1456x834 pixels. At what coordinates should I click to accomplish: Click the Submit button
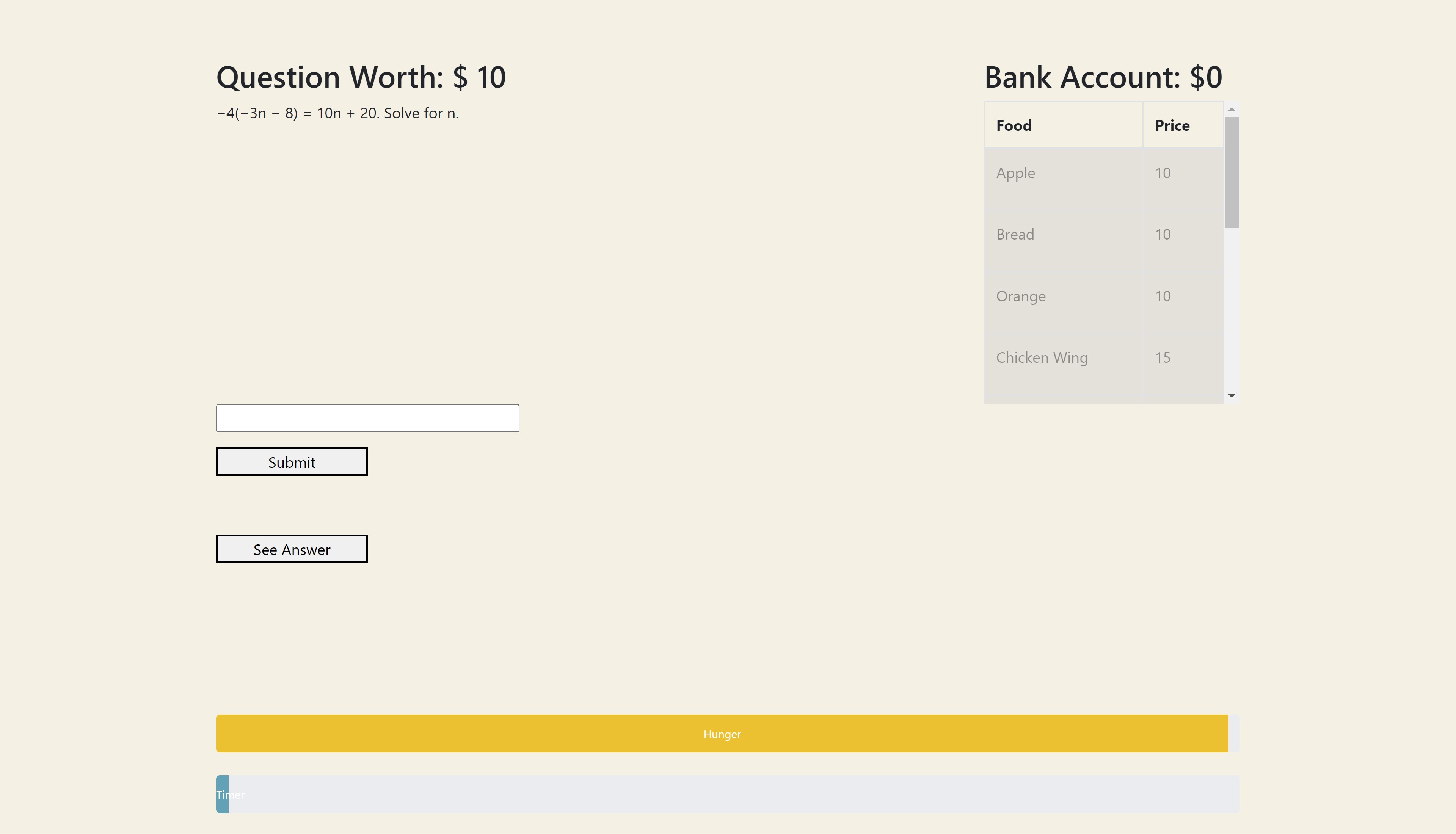(292, 462)
